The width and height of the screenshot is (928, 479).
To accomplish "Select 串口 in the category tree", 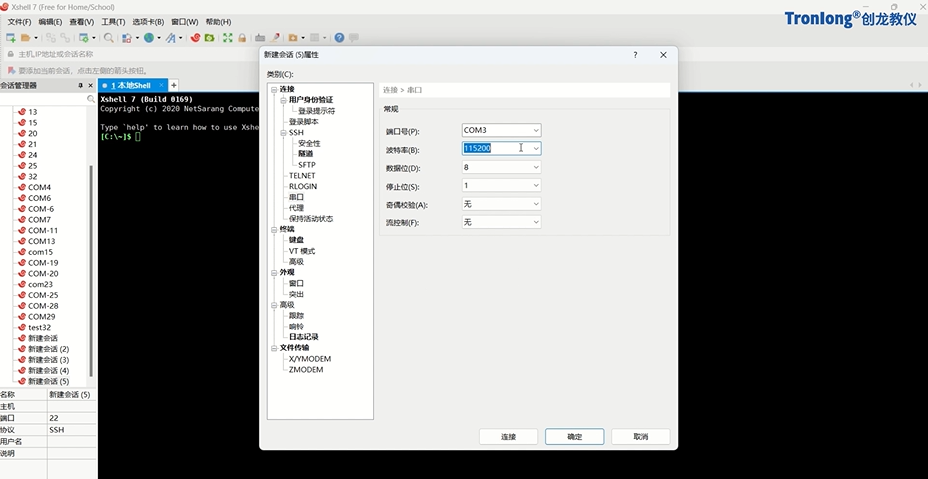I will (297, 197).
